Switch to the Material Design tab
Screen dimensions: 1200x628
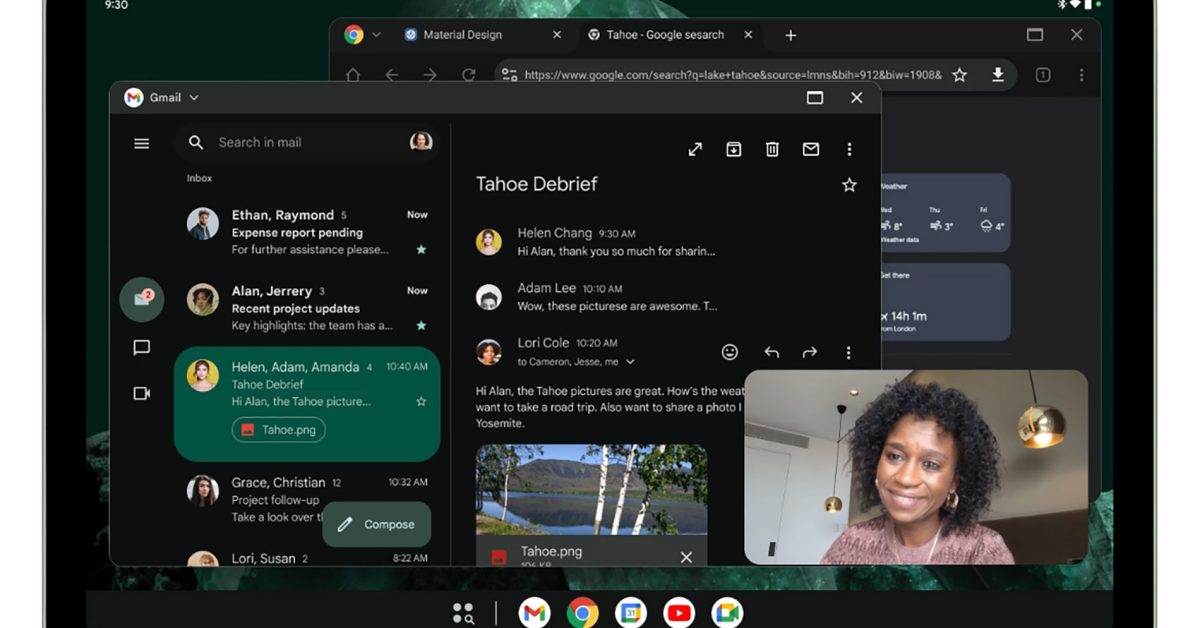point(462,35)
